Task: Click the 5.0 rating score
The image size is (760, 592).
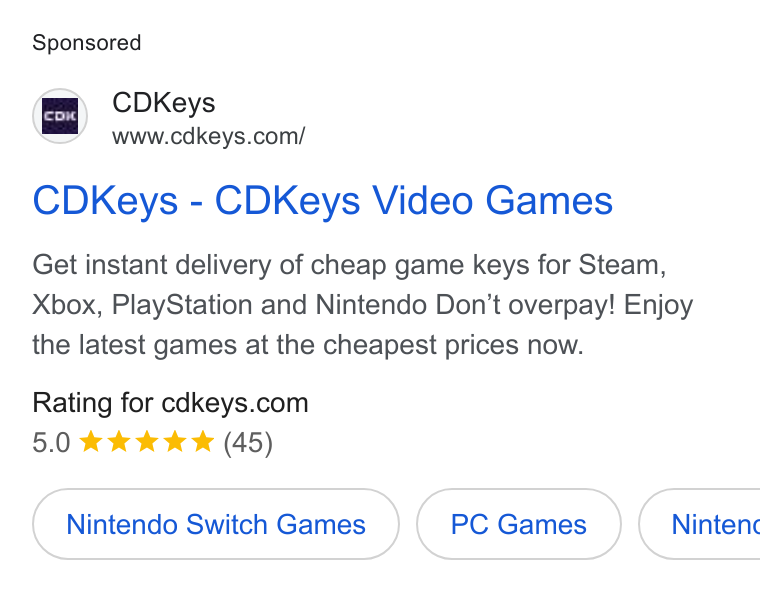Action: coord(51,443)
